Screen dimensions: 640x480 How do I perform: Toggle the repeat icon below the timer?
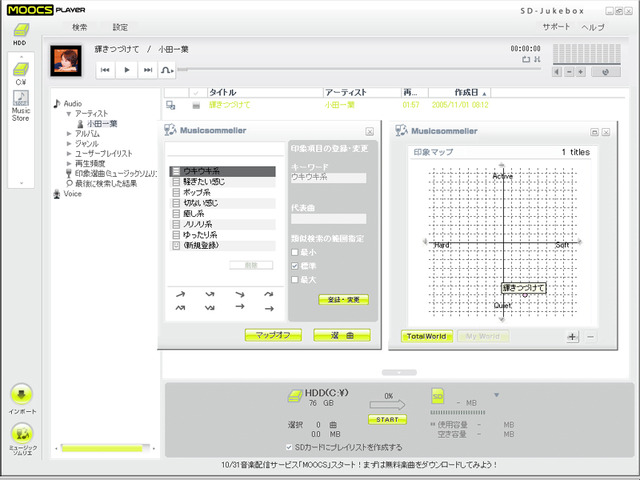click(x=526, y=60)
